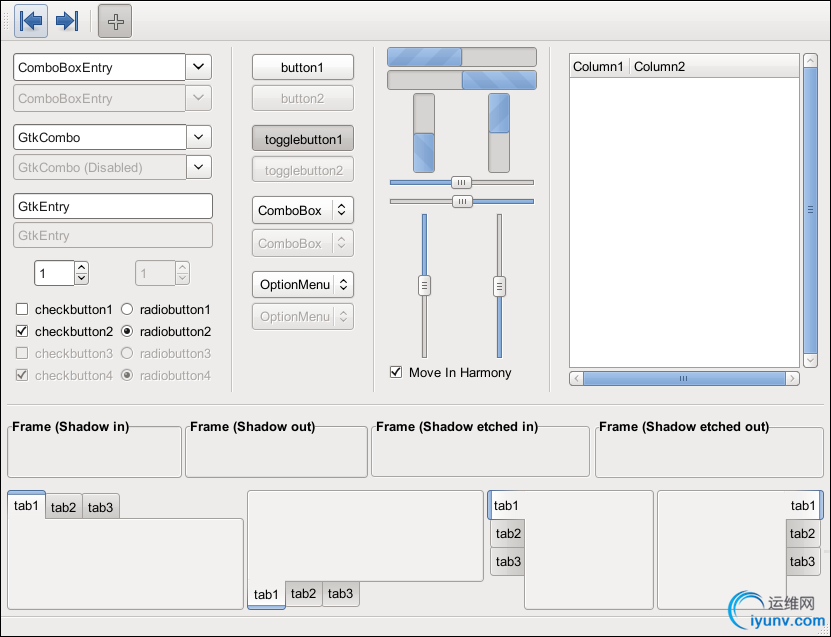Uncheck checkbutton2 checkbox

22,331
